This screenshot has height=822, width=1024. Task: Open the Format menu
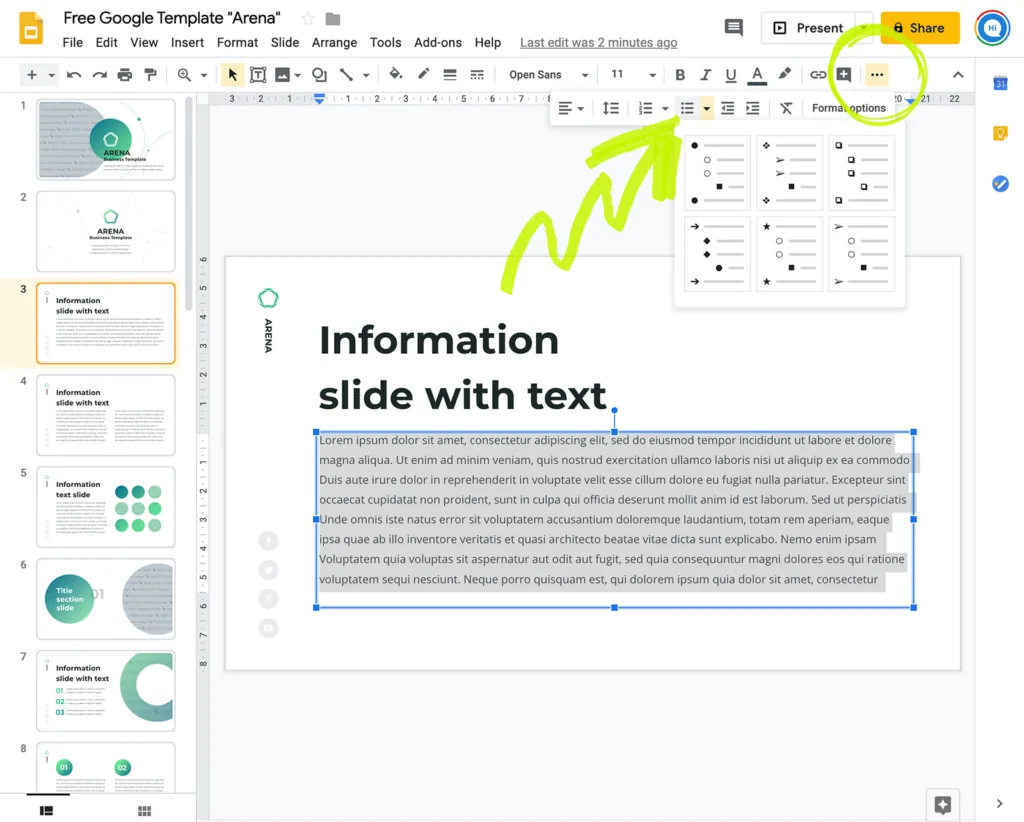pos(237,42)
